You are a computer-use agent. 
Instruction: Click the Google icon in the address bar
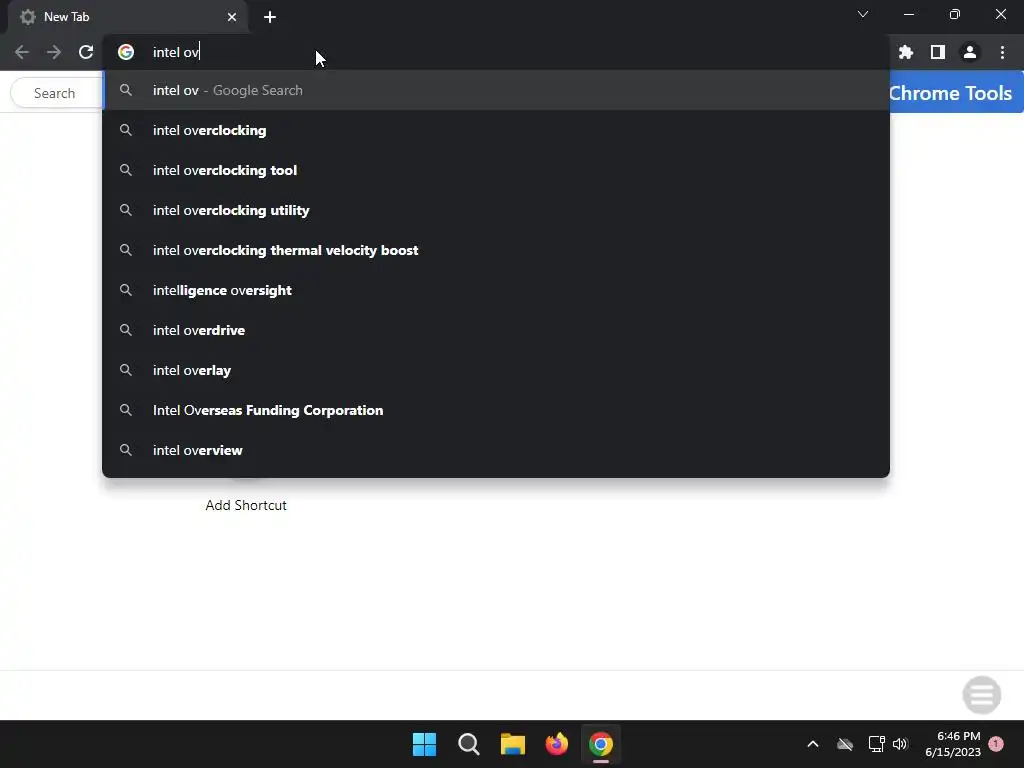point(126,52)
